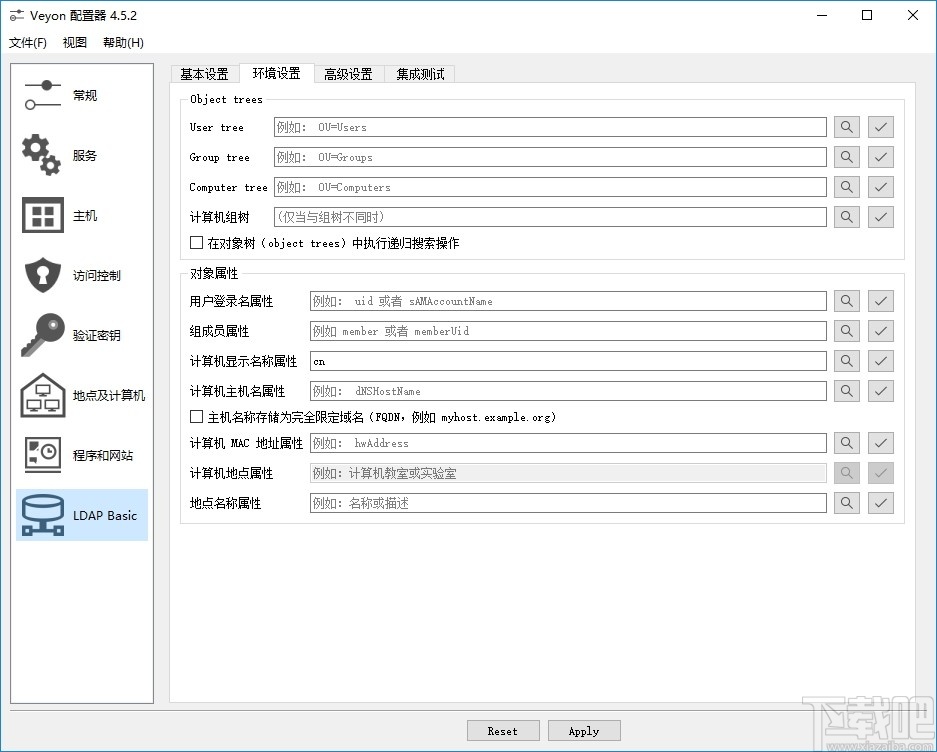The image size is (937, 752).
Task: Switch to the 高级设置 tab
Action: (x=348, y=73)
